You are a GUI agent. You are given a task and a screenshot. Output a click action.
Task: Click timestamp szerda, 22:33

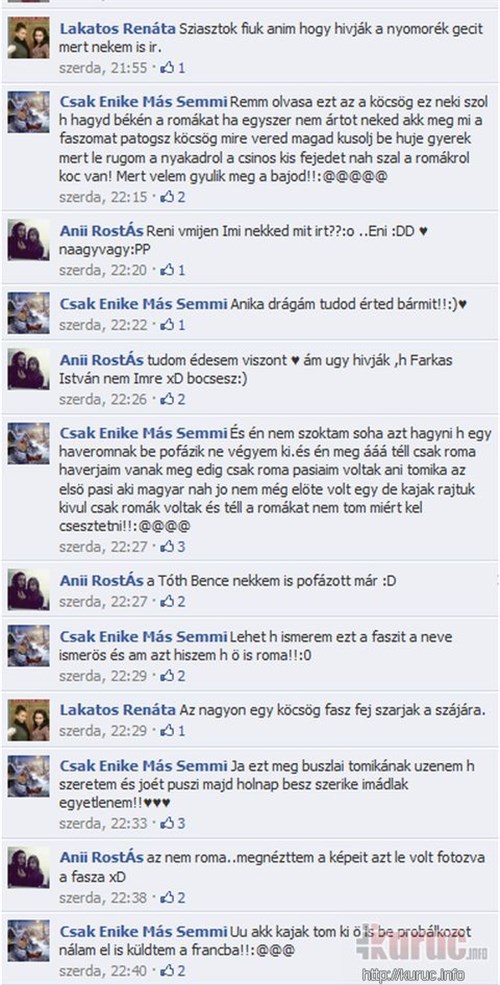tap(103, 823)
